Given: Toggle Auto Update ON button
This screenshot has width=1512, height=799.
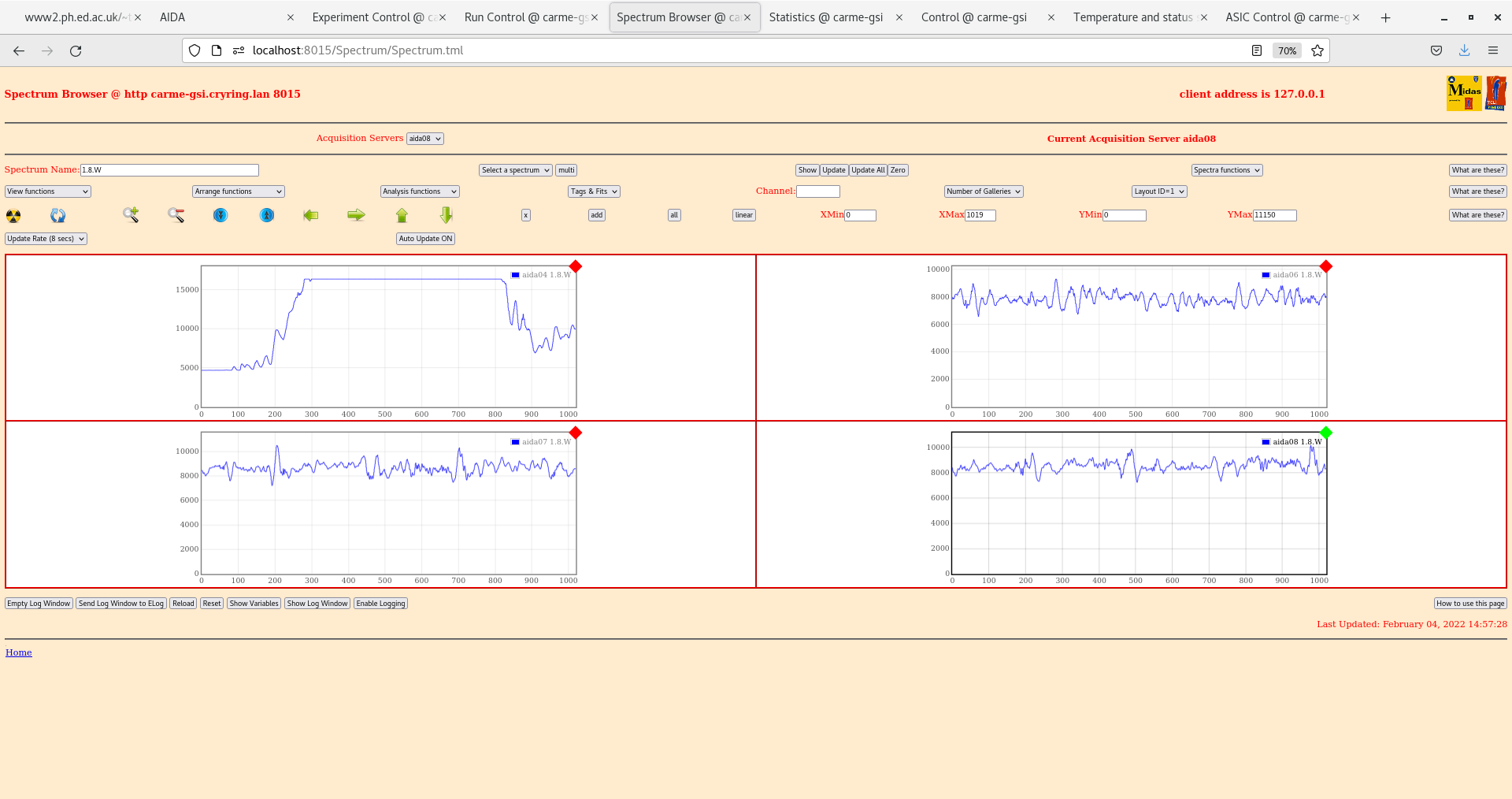Looking at the screenshot, I should pyautogui.click(x=425, y=238).
